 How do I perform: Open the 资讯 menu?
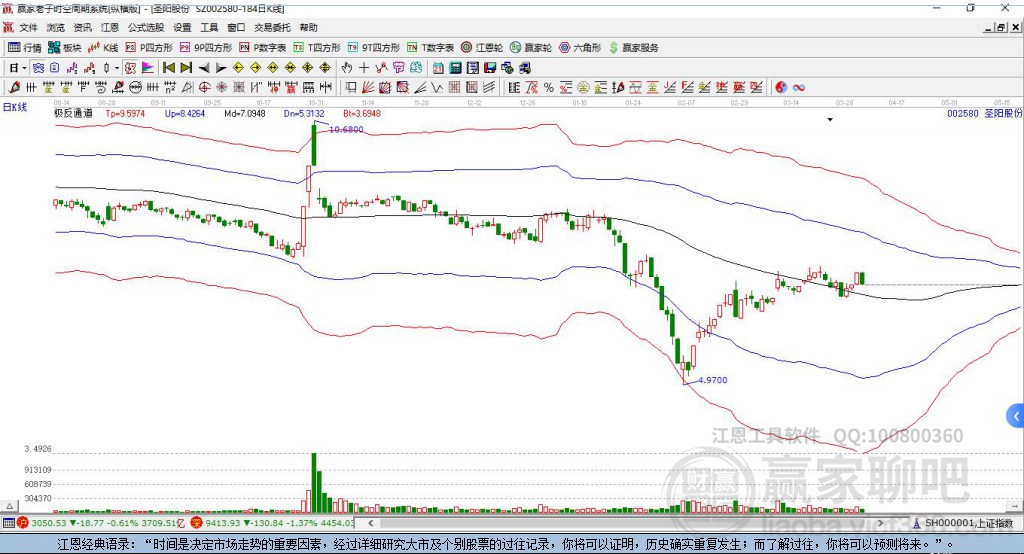point(83,27)
